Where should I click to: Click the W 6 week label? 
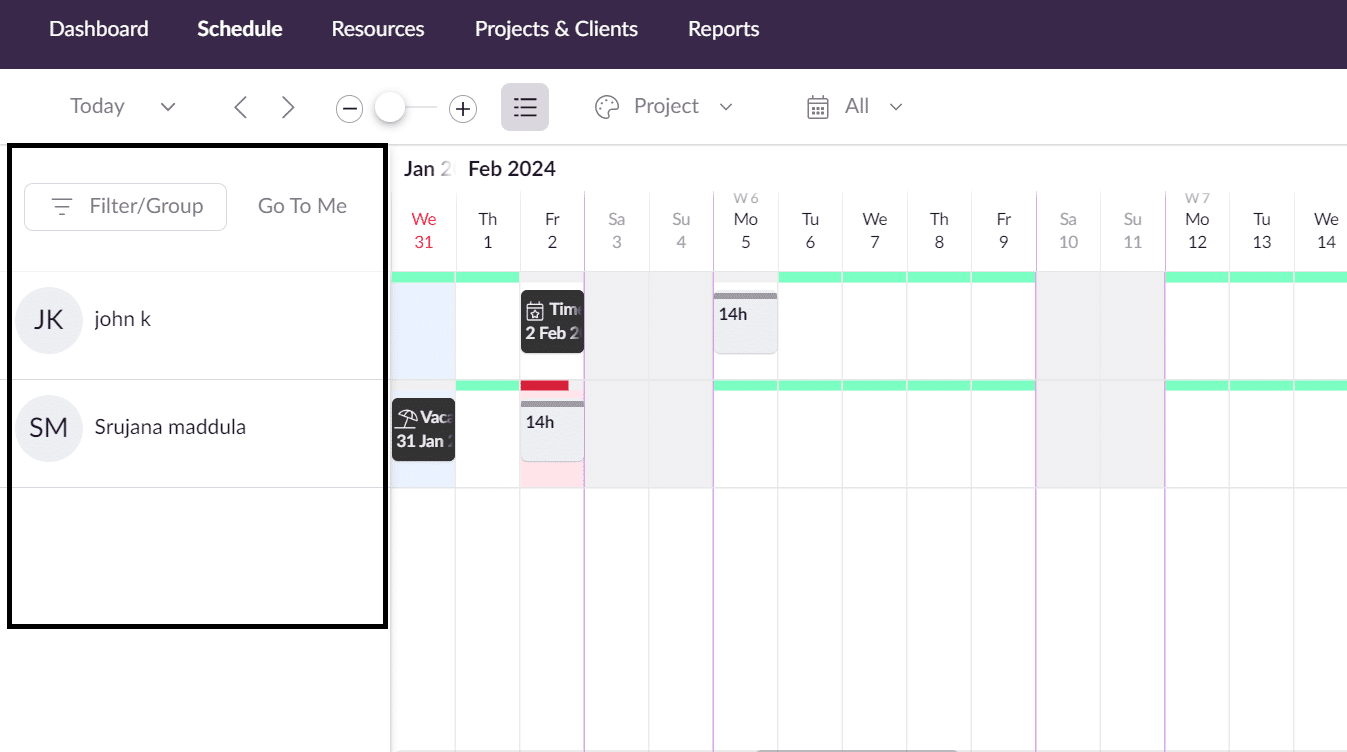(x=745, y=198)
